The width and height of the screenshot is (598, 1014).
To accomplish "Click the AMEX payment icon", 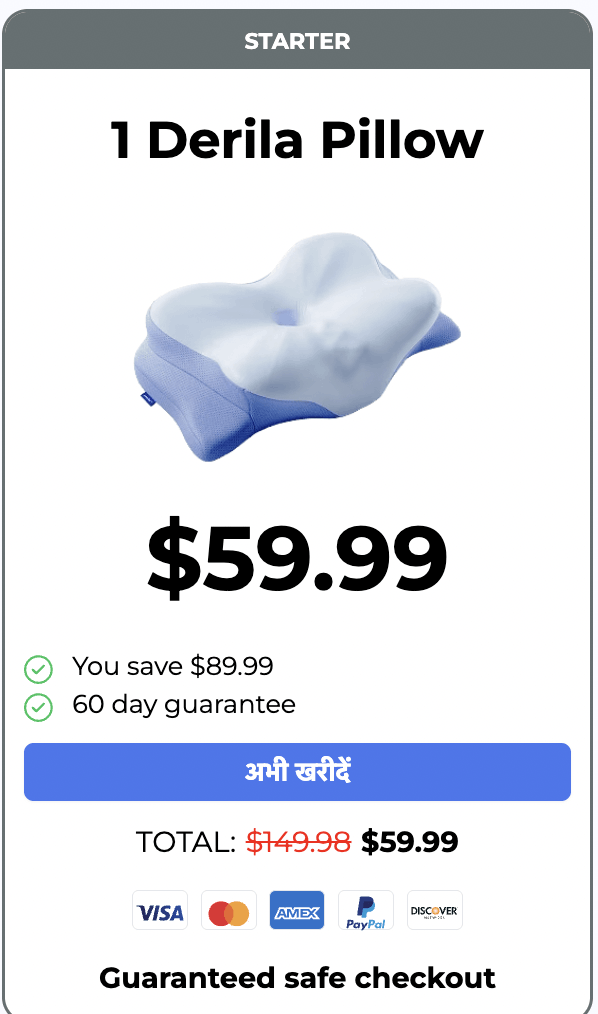I will (297, 910).
